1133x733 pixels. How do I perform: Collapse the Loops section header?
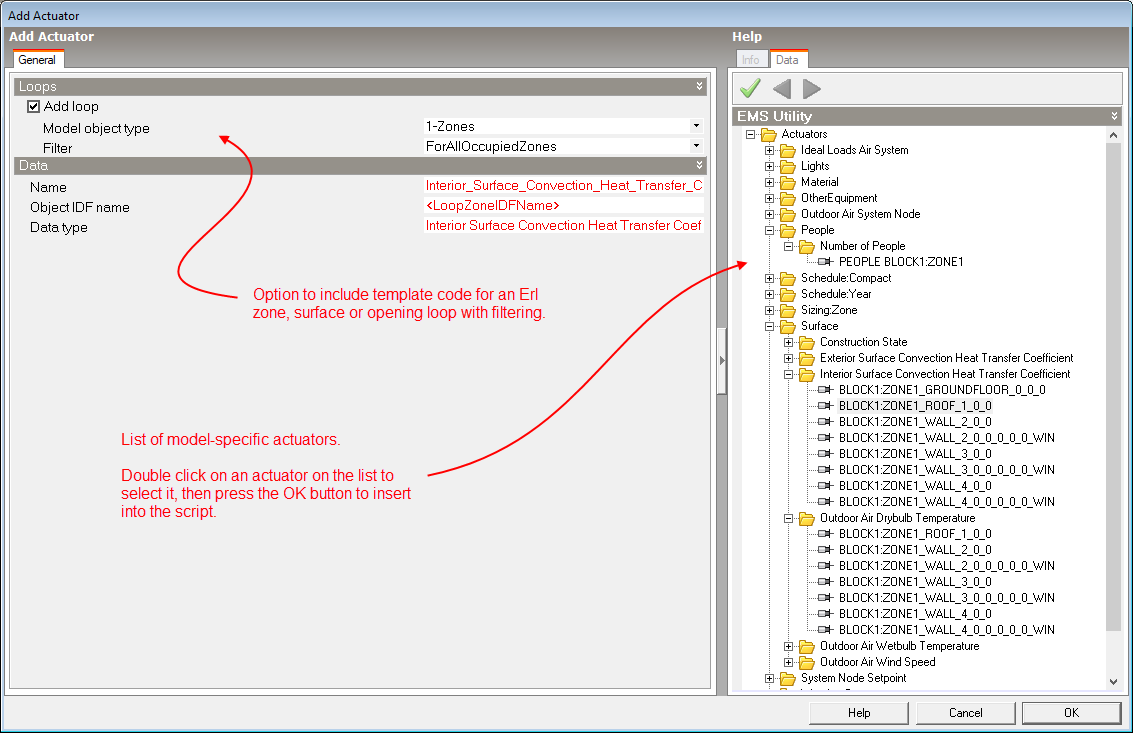pos(700,87)
